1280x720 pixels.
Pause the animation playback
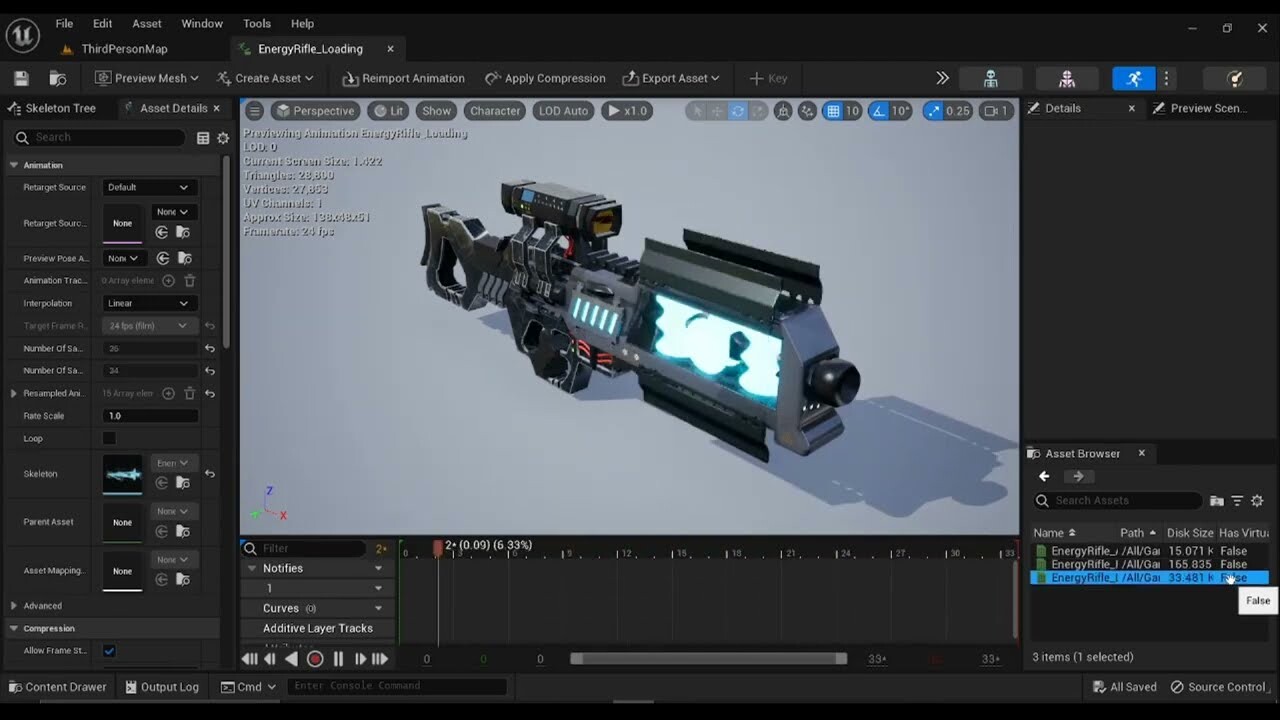pyautogui.click(x=338, y=659)
